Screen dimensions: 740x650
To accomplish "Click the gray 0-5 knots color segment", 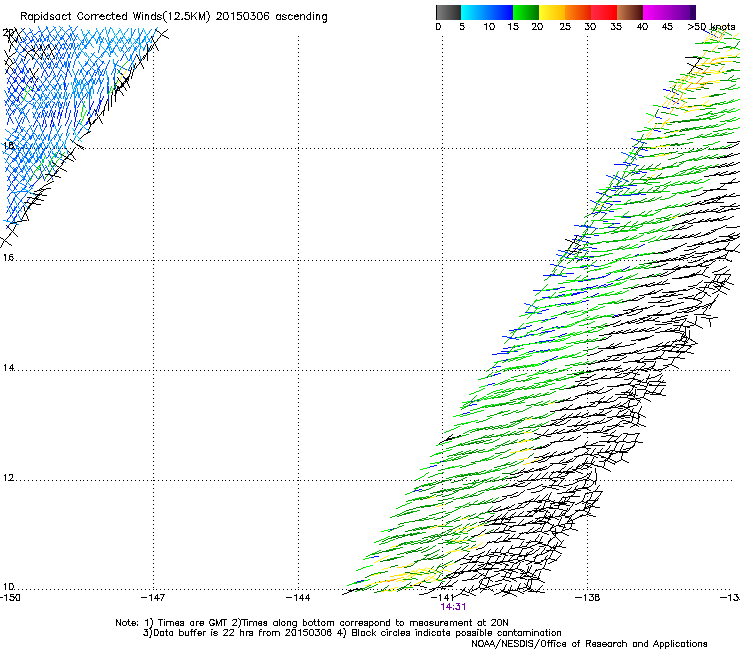I will (448, 12).
